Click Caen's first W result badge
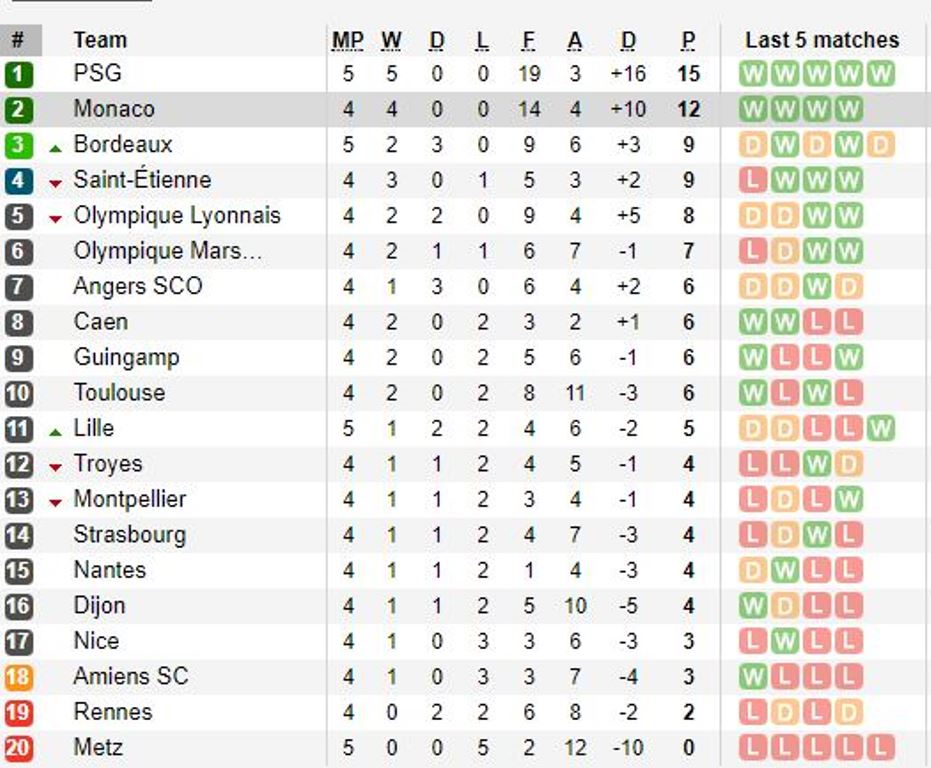The width and height of the screenshot is (931, 768). click(x=753, y=322)
